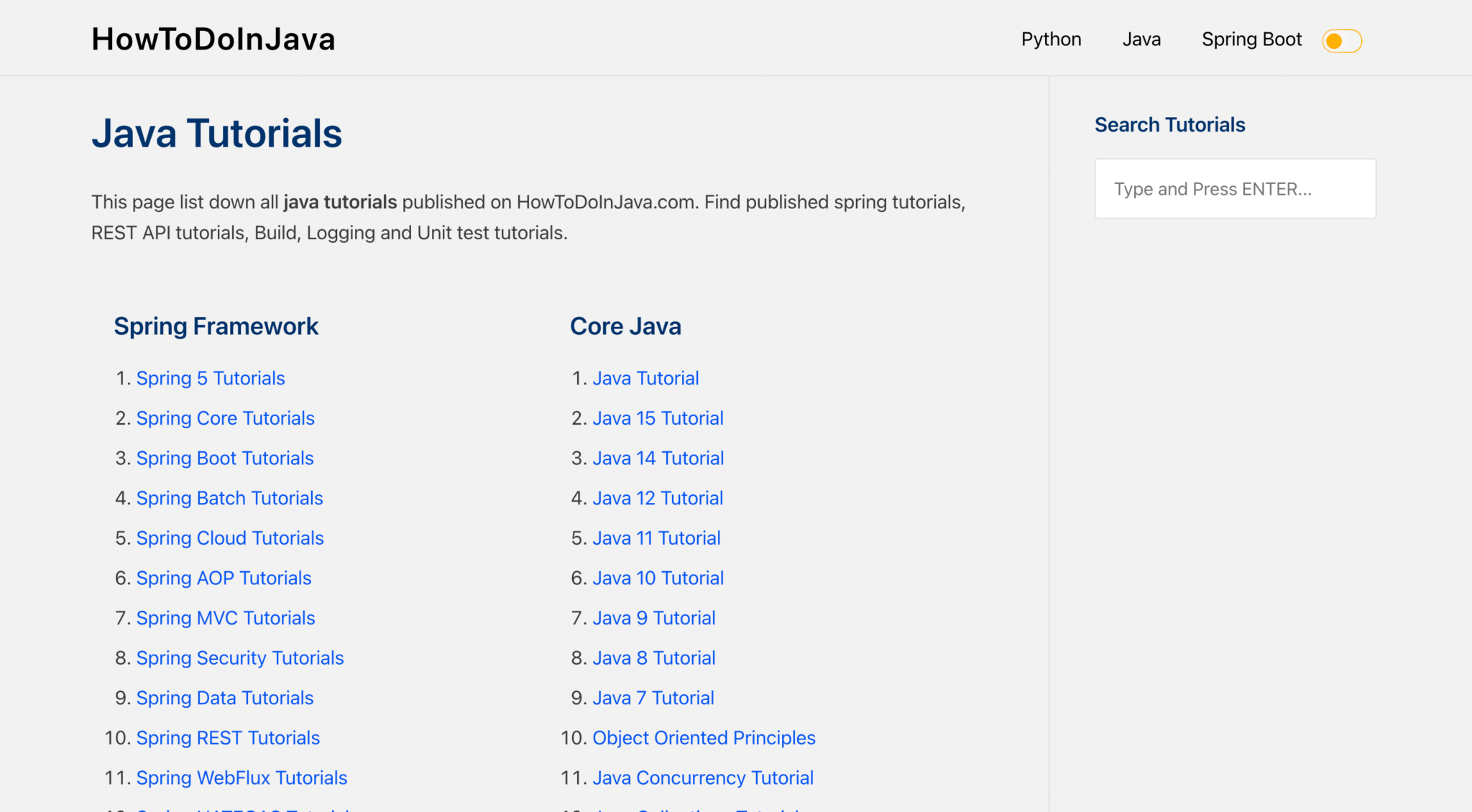1472x812 pixels.
Task: Select Spring Security Tutorials link
Action: pos(240,658)
